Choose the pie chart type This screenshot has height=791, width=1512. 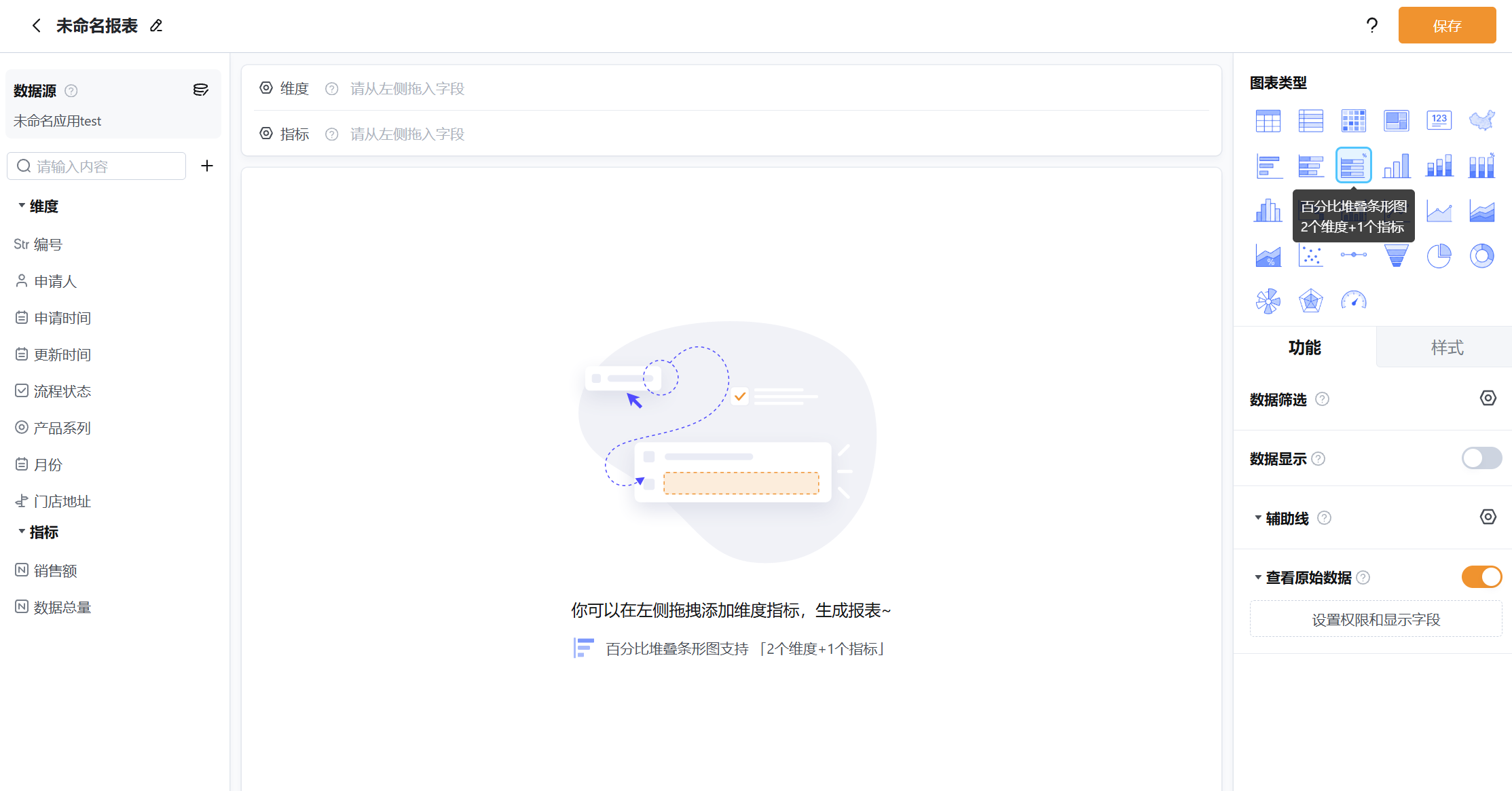tap(1439, 256)
